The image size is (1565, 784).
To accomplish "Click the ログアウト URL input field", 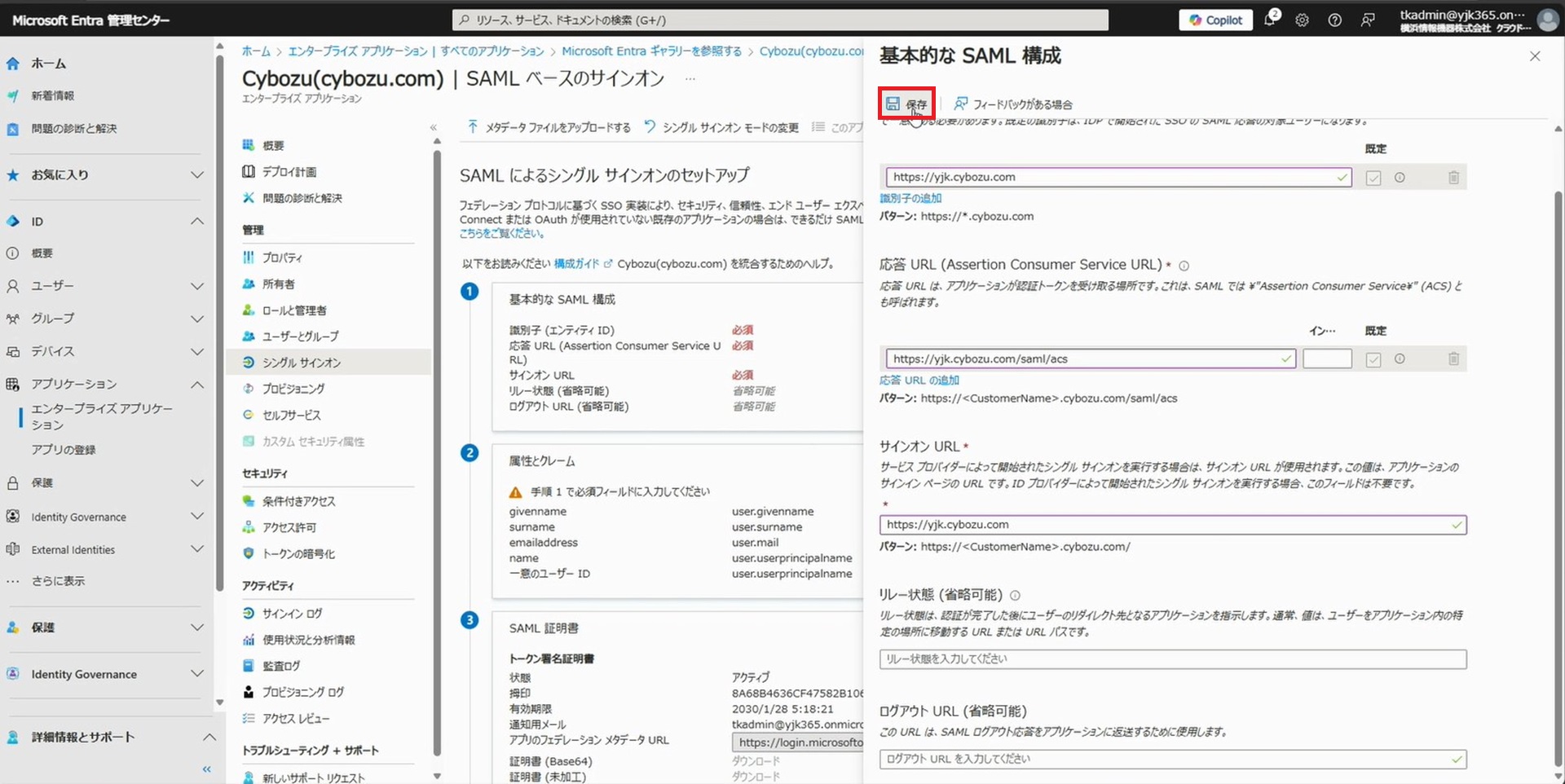I will click(1173, 759).
